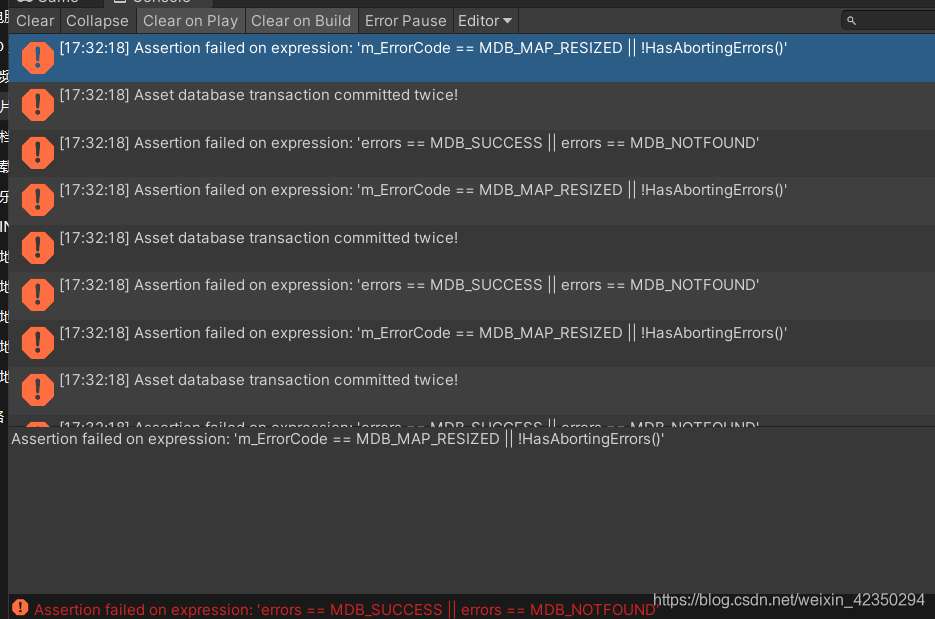935x619 pixels.
Task: Click Clear on Build
Action: click(301, 20)
